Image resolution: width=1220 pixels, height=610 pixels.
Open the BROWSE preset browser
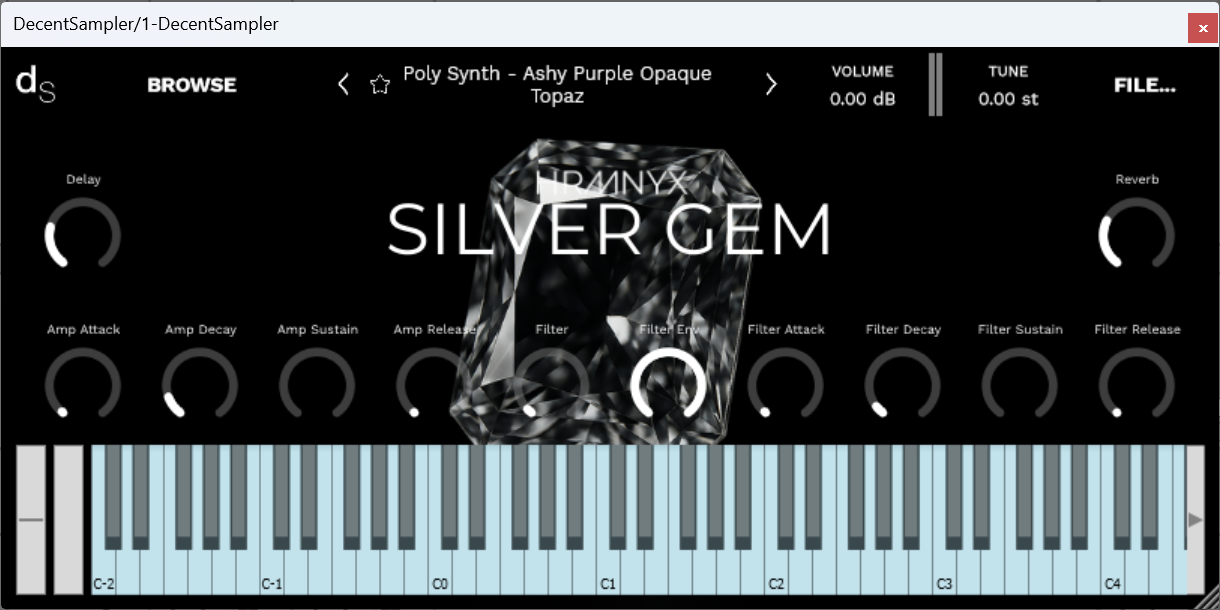[x=191, y=85]
